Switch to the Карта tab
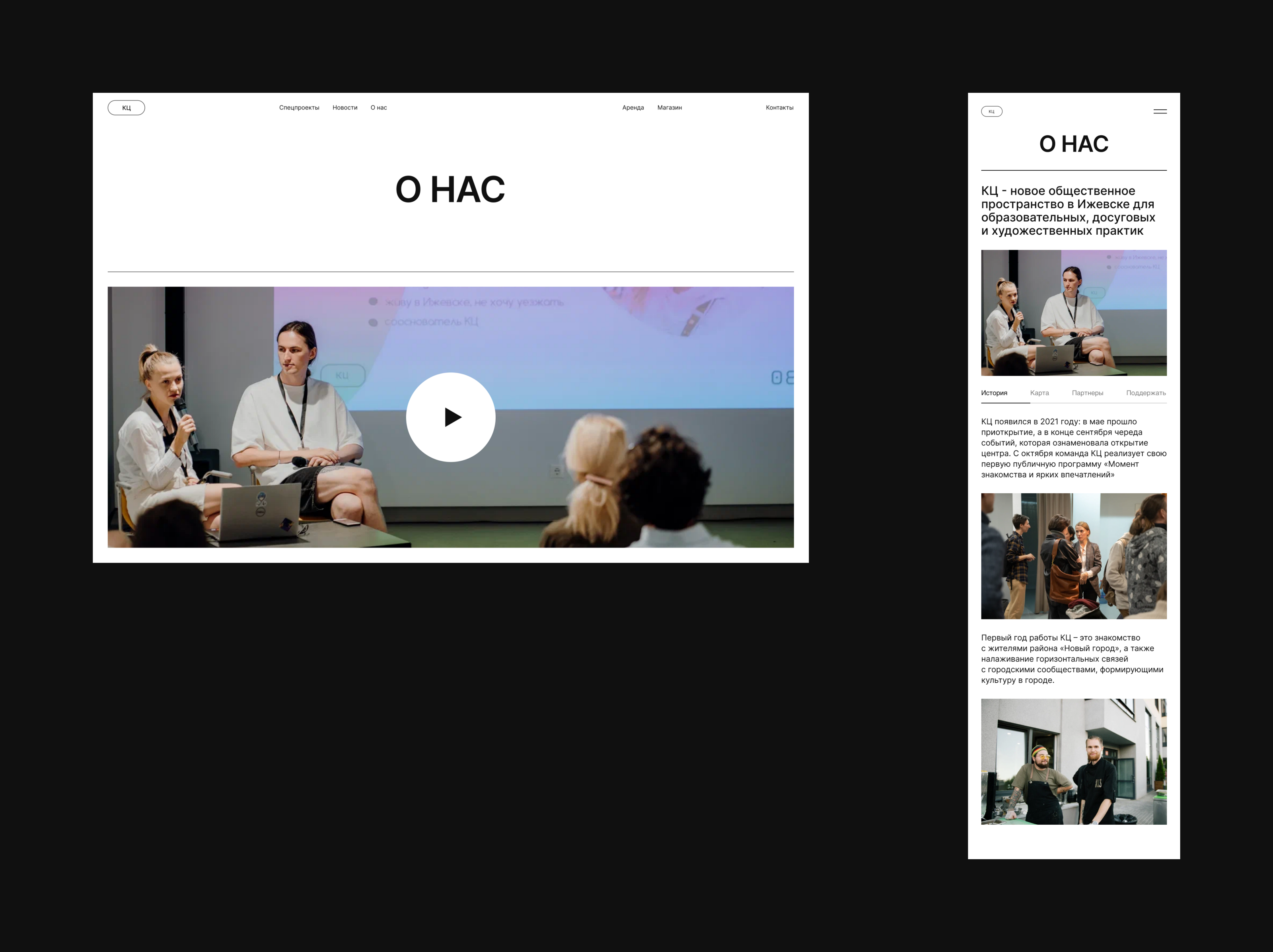This screenshot has height=952, width=1273. pos(1039,393)
